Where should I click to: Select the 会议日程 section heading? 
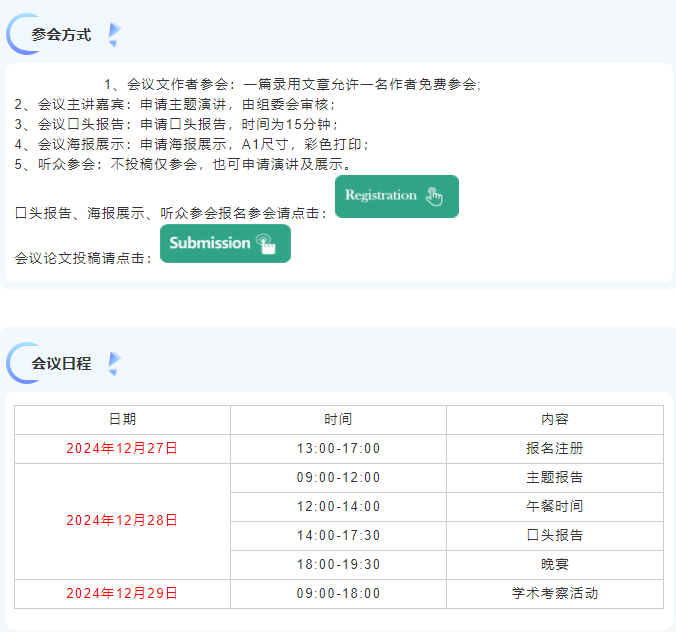[61, 364]
